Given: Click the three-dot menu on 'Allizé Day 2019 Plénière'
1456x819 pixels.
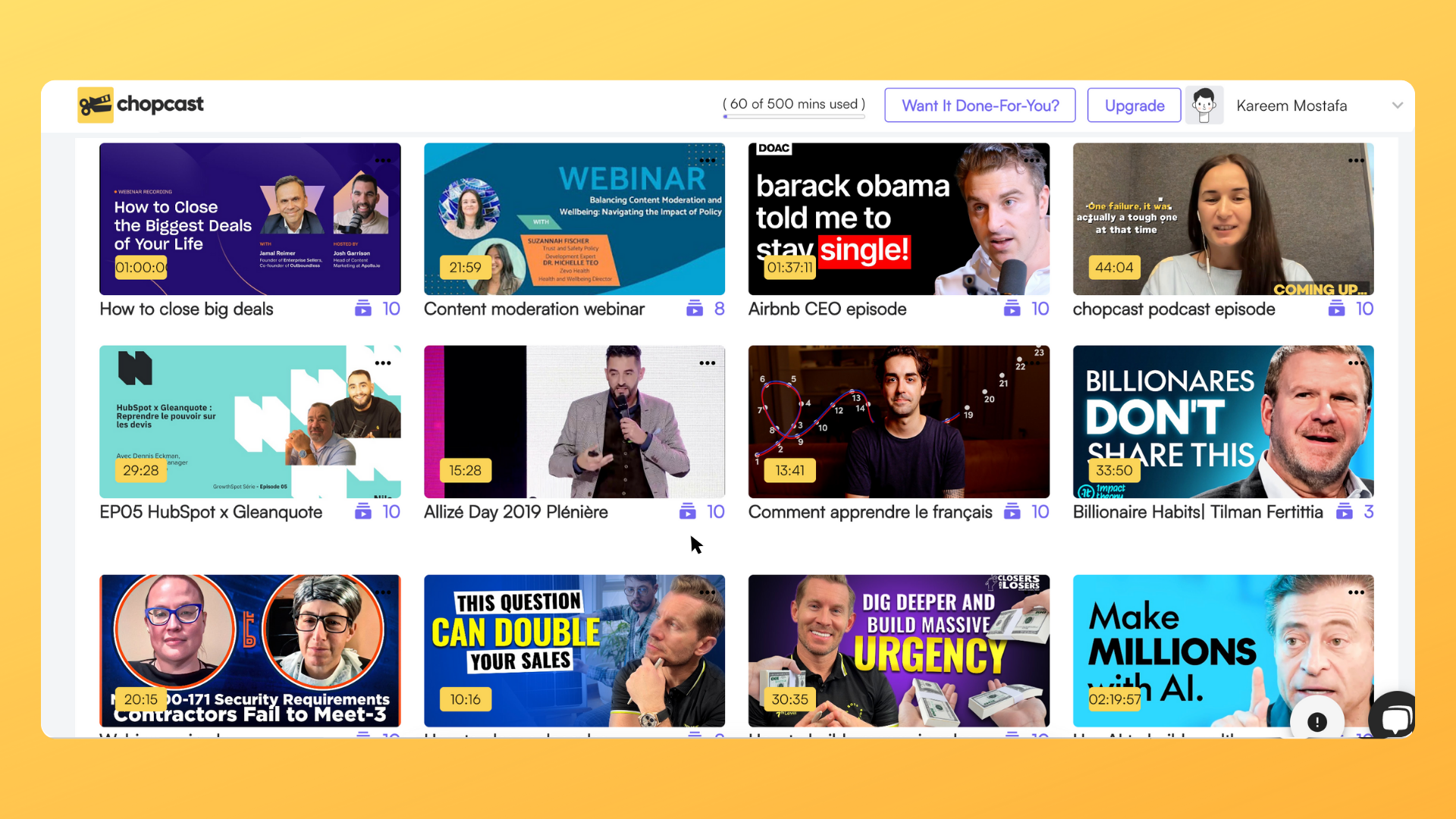Looking at the screenshot, I should coord(705,362).
